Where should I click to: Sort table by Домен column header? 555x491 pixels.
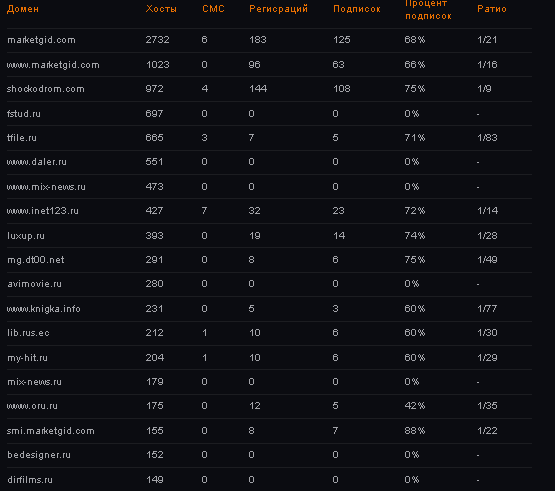click(x=23, y=9)
